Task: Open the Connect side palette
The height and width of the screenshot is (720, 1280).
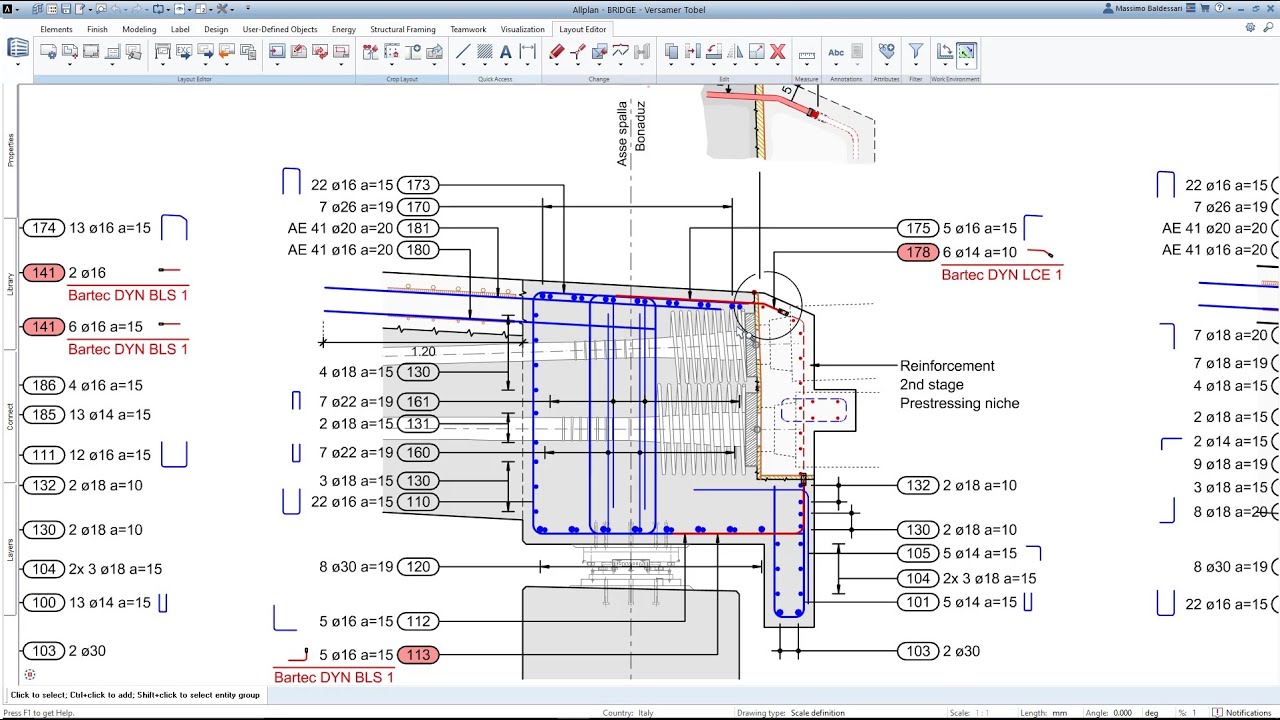Action: tap(10, 416)
